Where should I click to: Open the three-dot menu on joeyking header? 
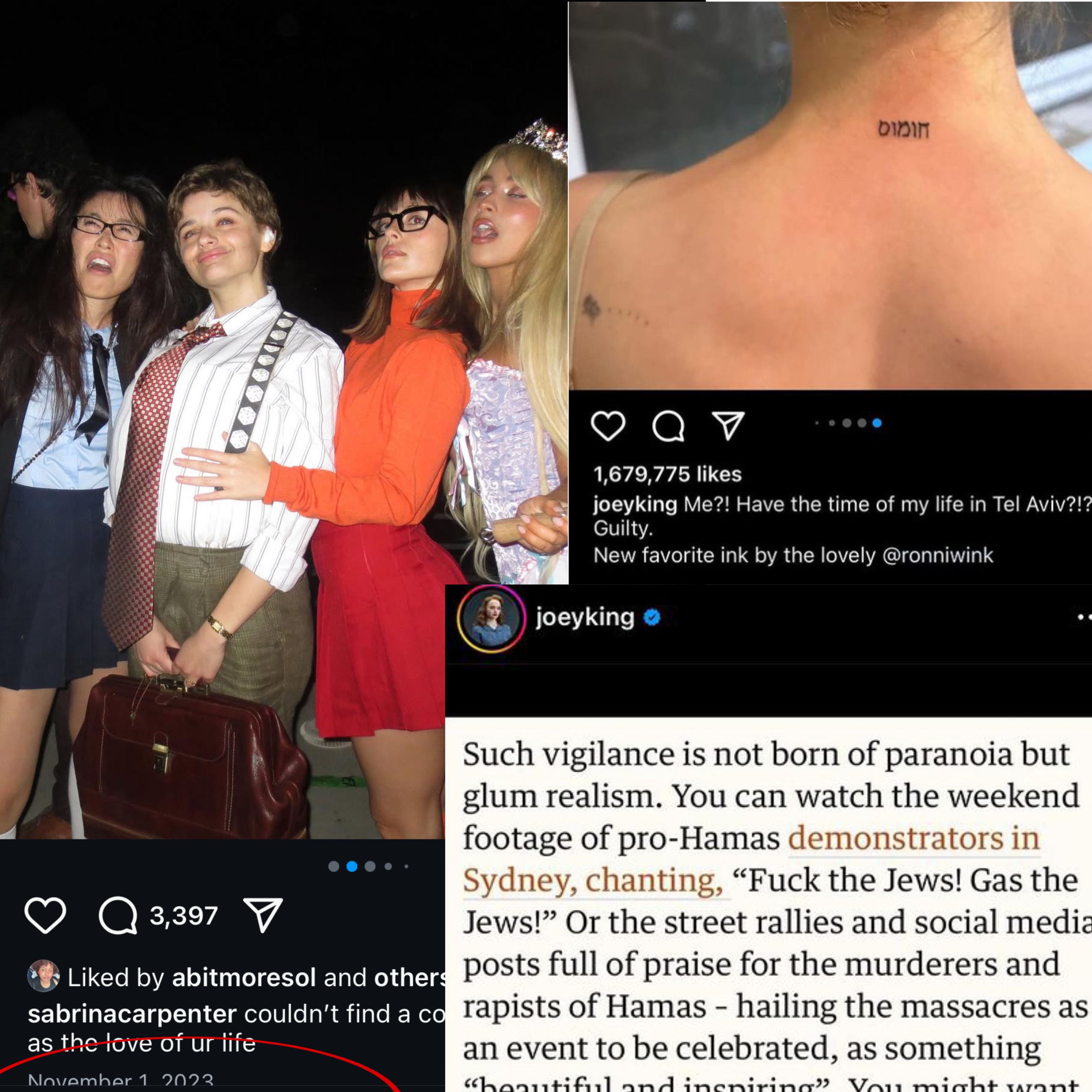(x=1084, y=617)
